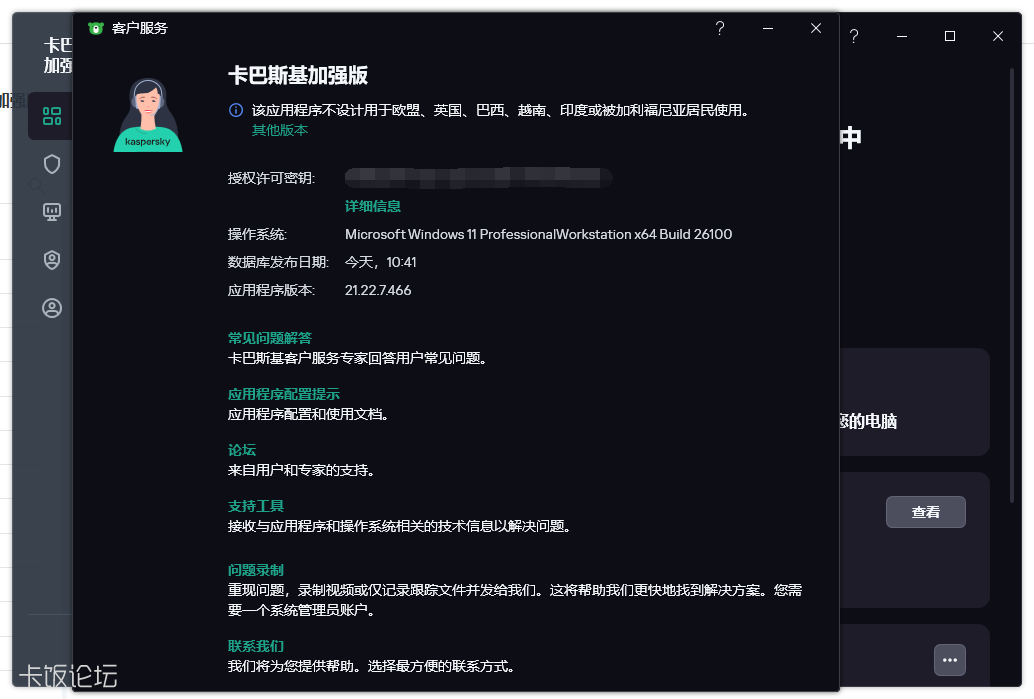Minimize the 客户服务 dialog

click(768, 28)
